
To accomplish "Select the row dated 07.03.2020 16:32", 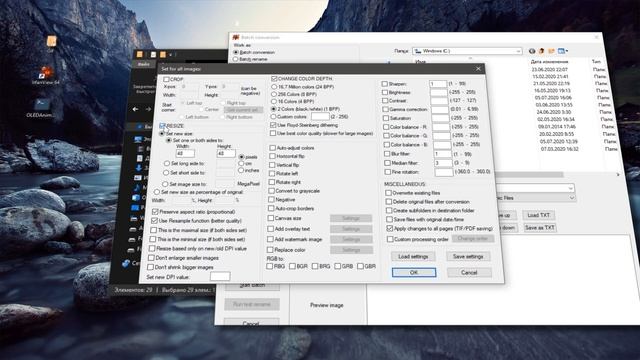I will coord(560,149).
